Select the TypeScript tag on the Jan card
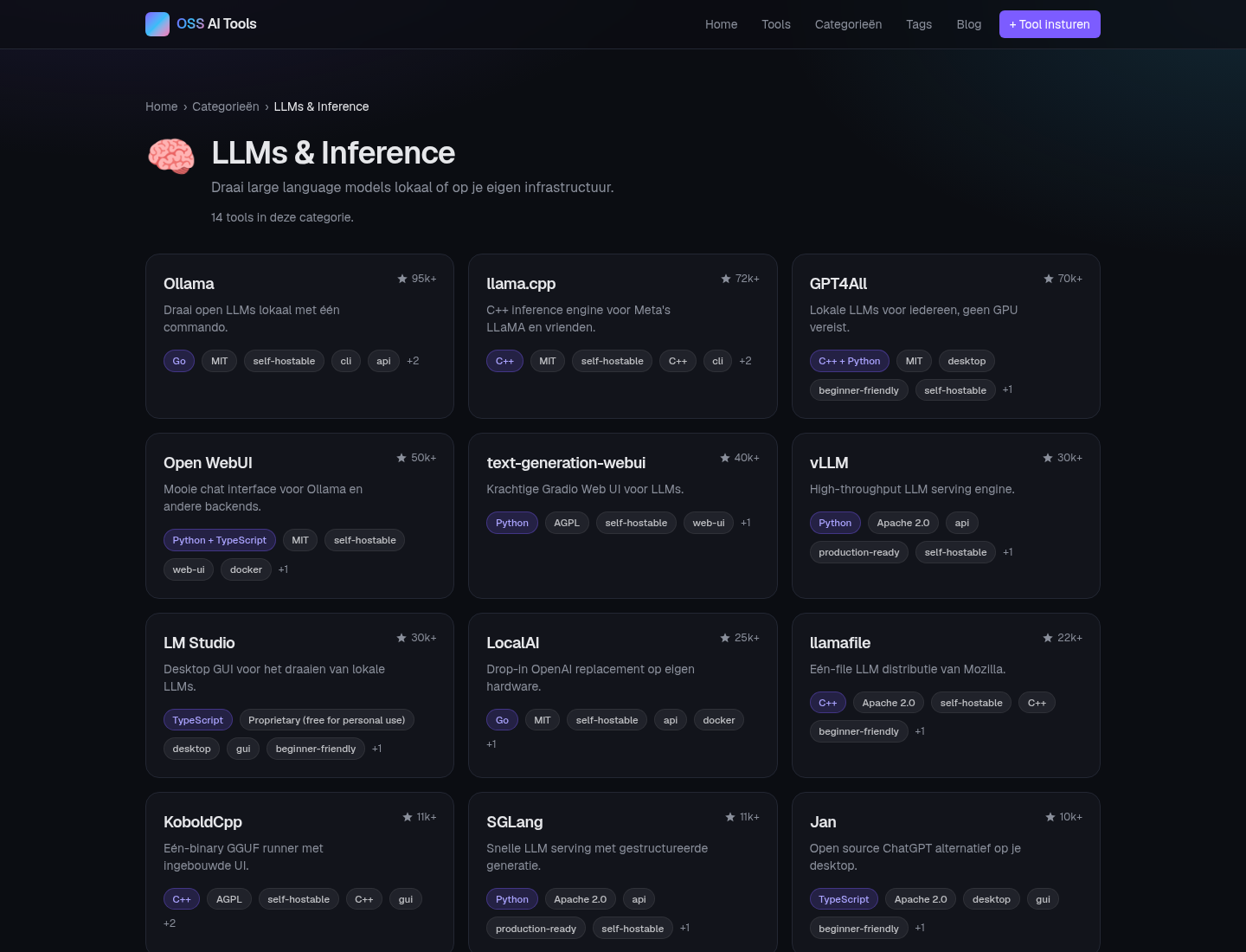Image resolution: width=1246 pixels, height=952 pixels. tap(844, 899)
